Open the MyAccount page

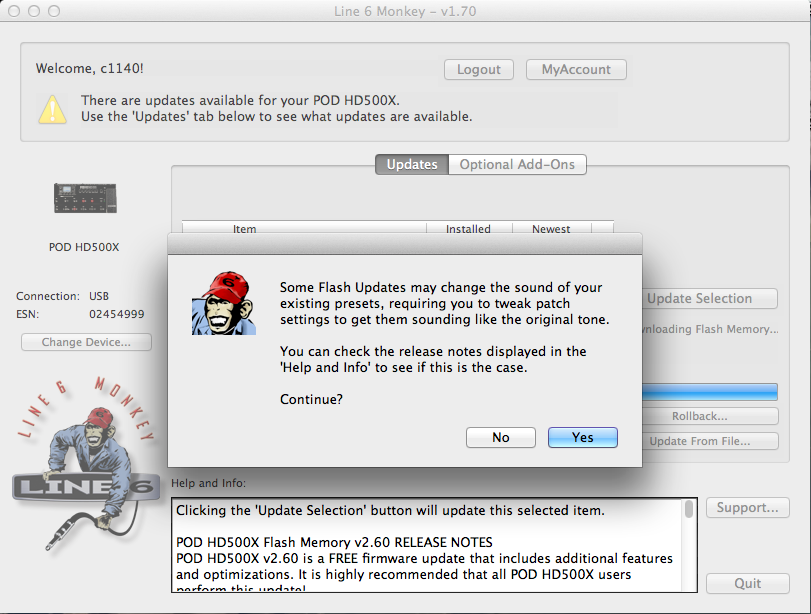pyautogui.click(x=576, y=69)
